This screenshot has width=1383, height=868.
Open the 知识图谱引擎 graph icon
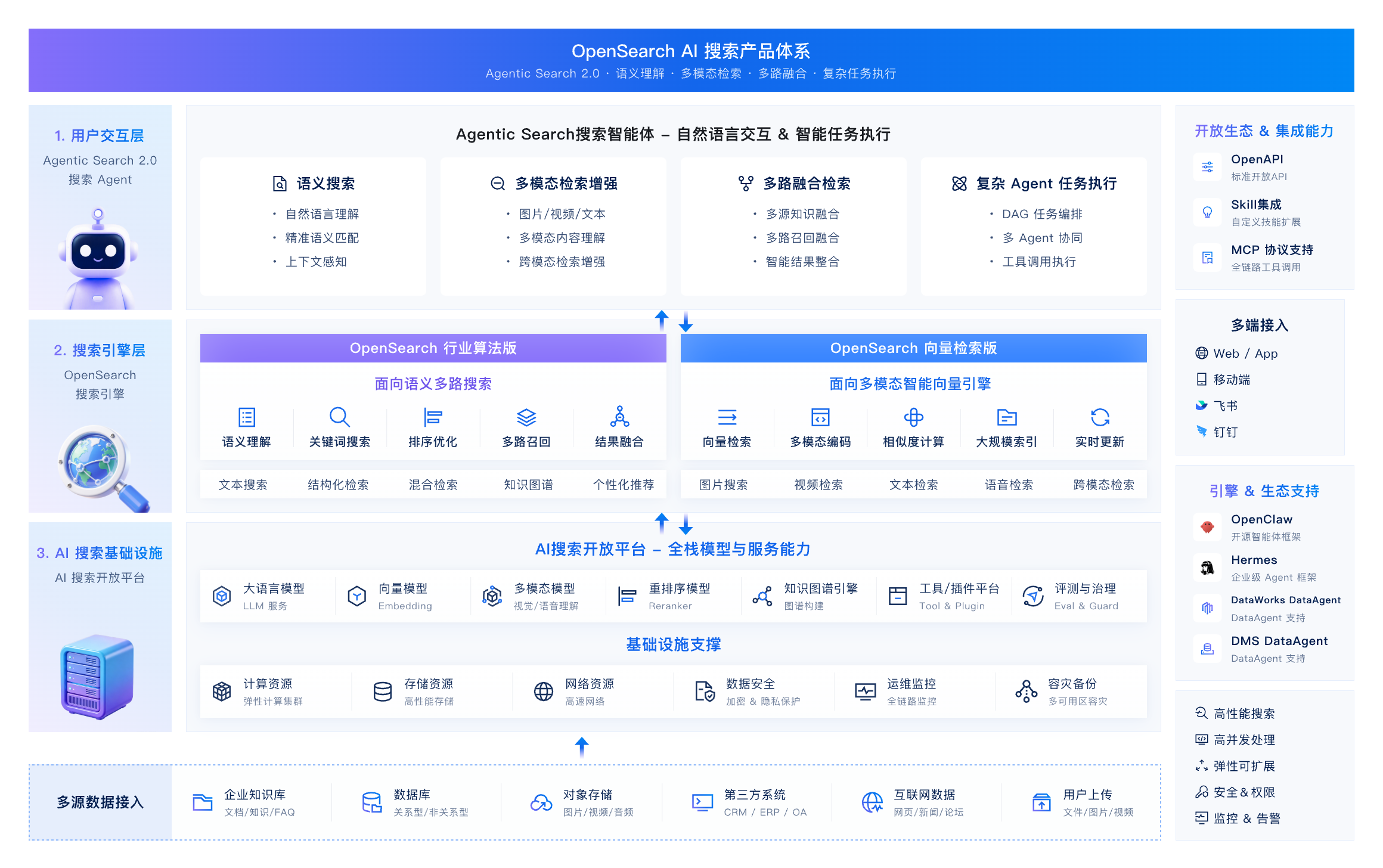coord(762,596)
